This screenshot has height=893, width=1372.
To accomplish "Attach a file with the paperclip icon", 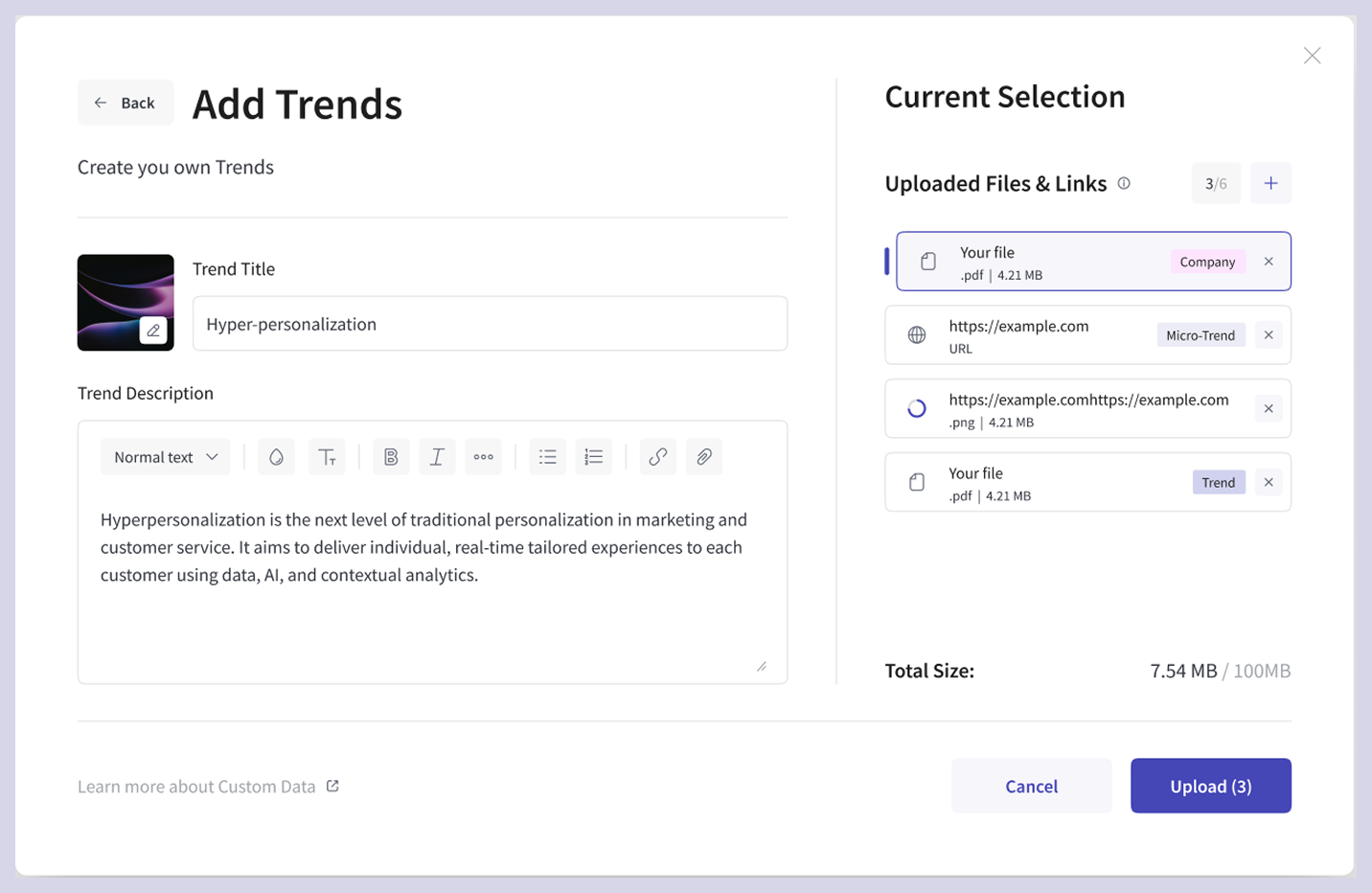I will pos(704,456).
